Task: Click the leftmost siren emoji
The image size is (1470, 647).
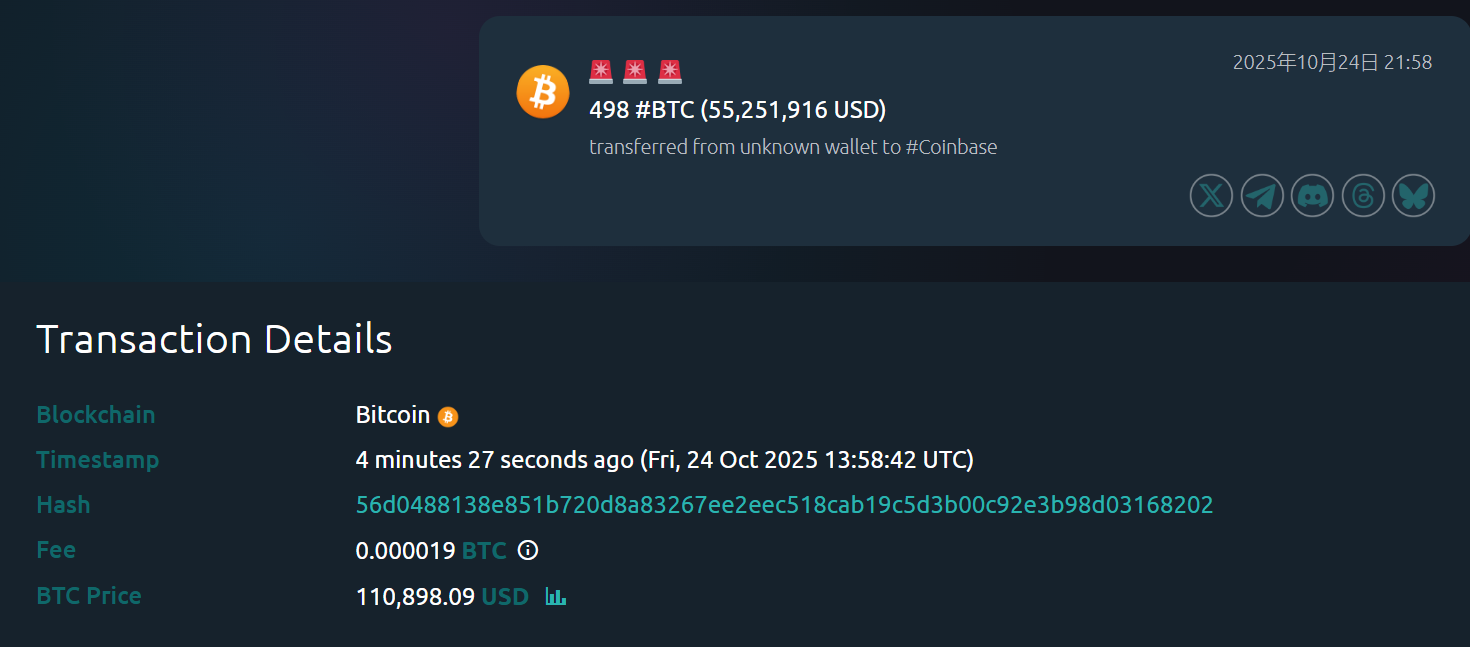Action: pos(601,71)
